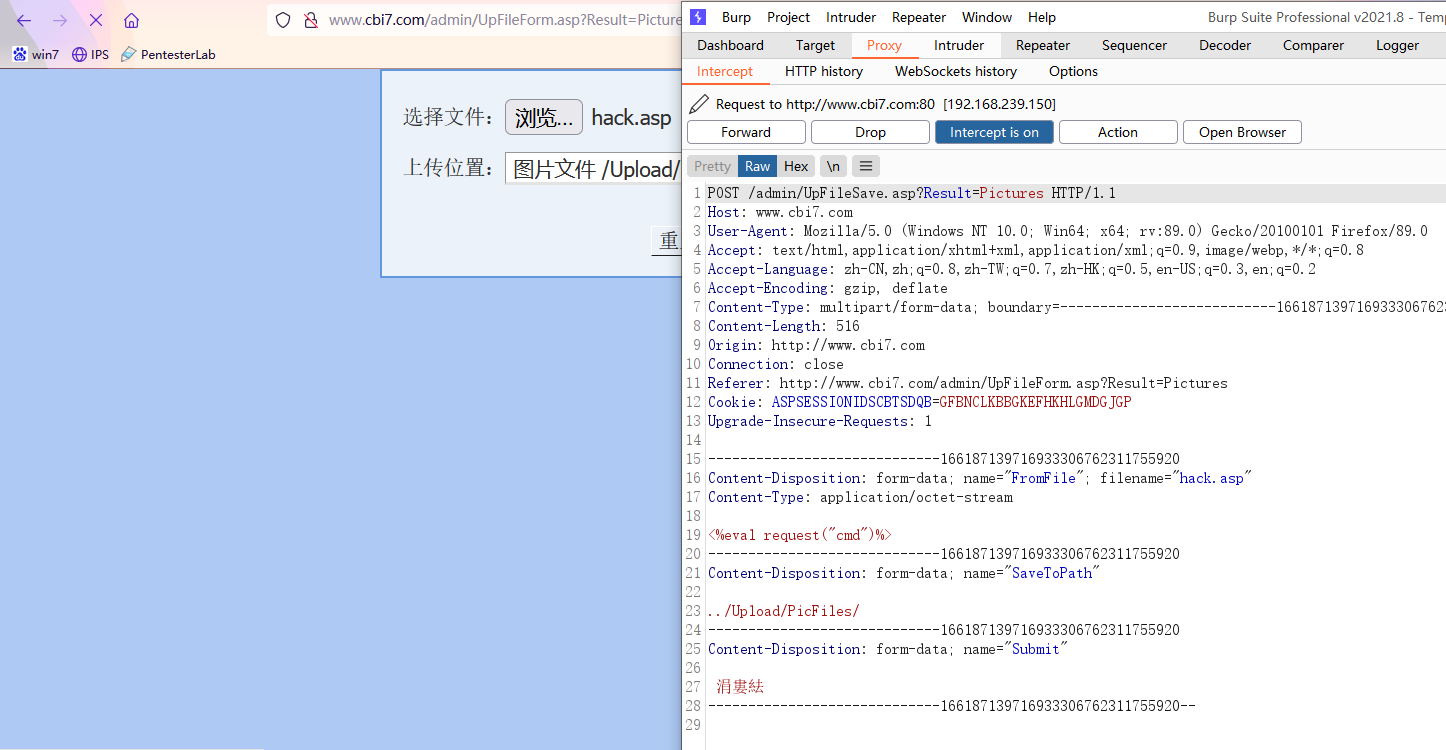Open the Action dropdown button
The height and width of the screenshot is (750, 1446).
1118,132
